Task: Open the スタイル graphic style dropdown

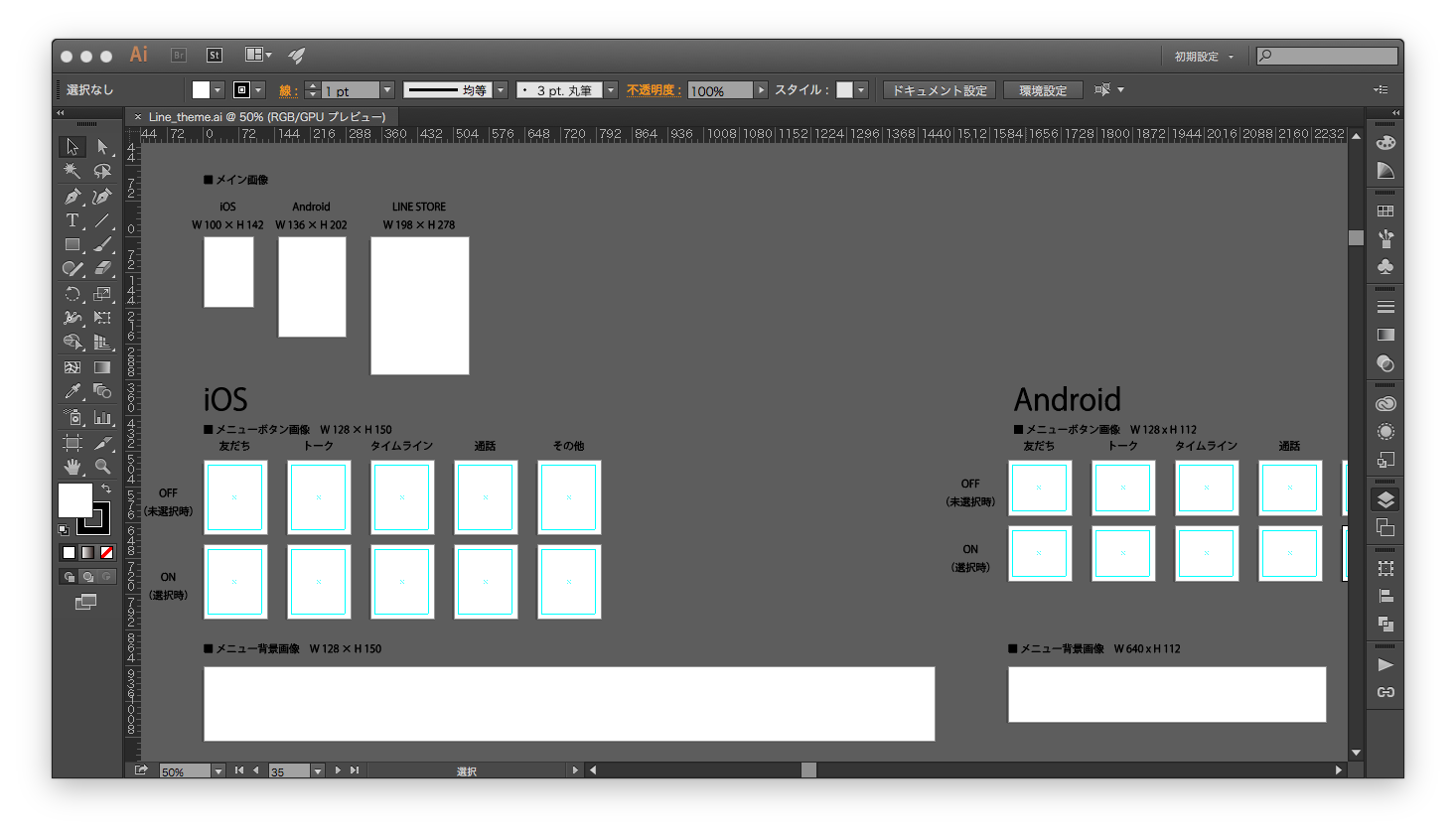Action: [x=861, y=90]
